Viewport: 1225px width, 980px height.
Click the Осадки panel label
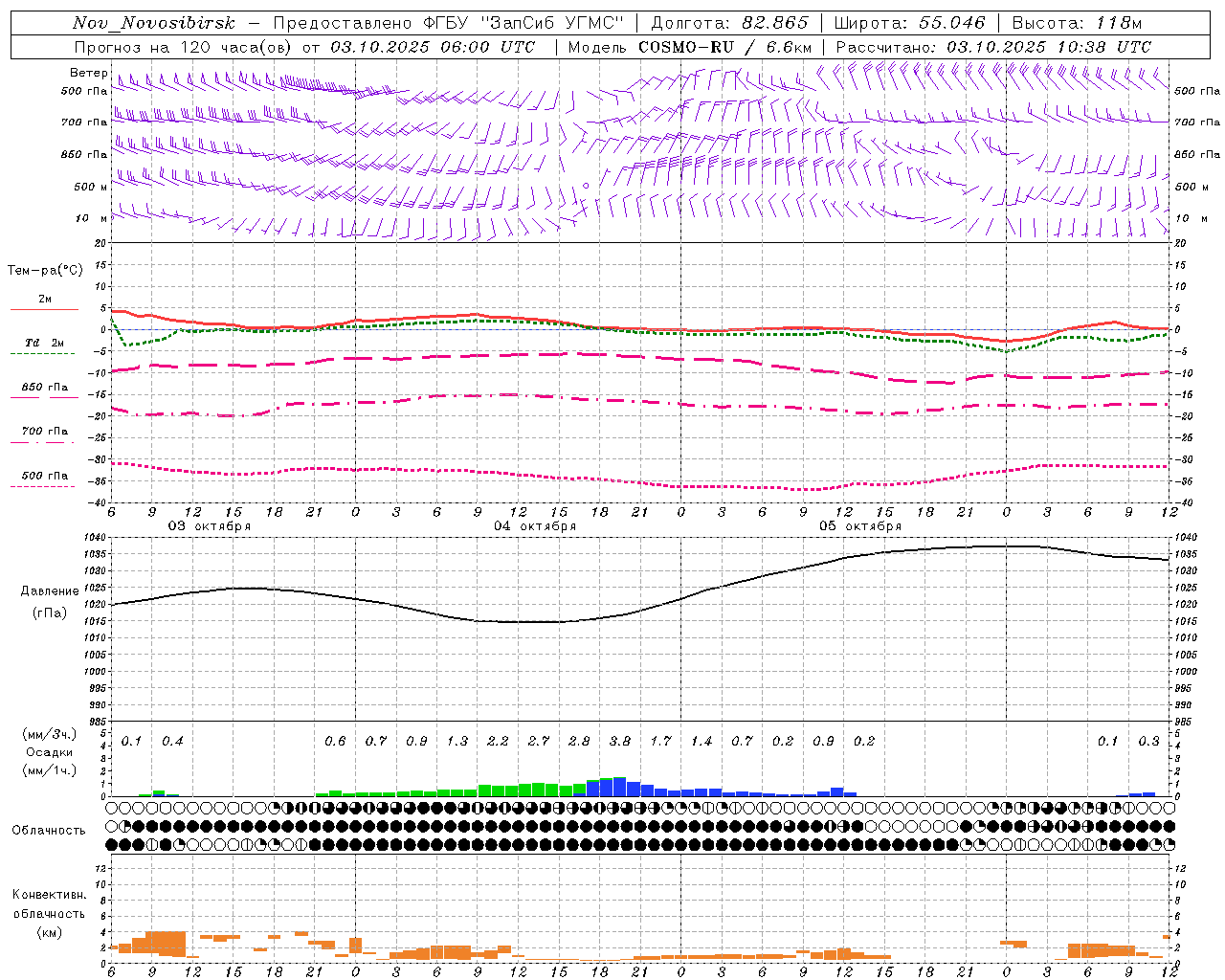(49, 752)
